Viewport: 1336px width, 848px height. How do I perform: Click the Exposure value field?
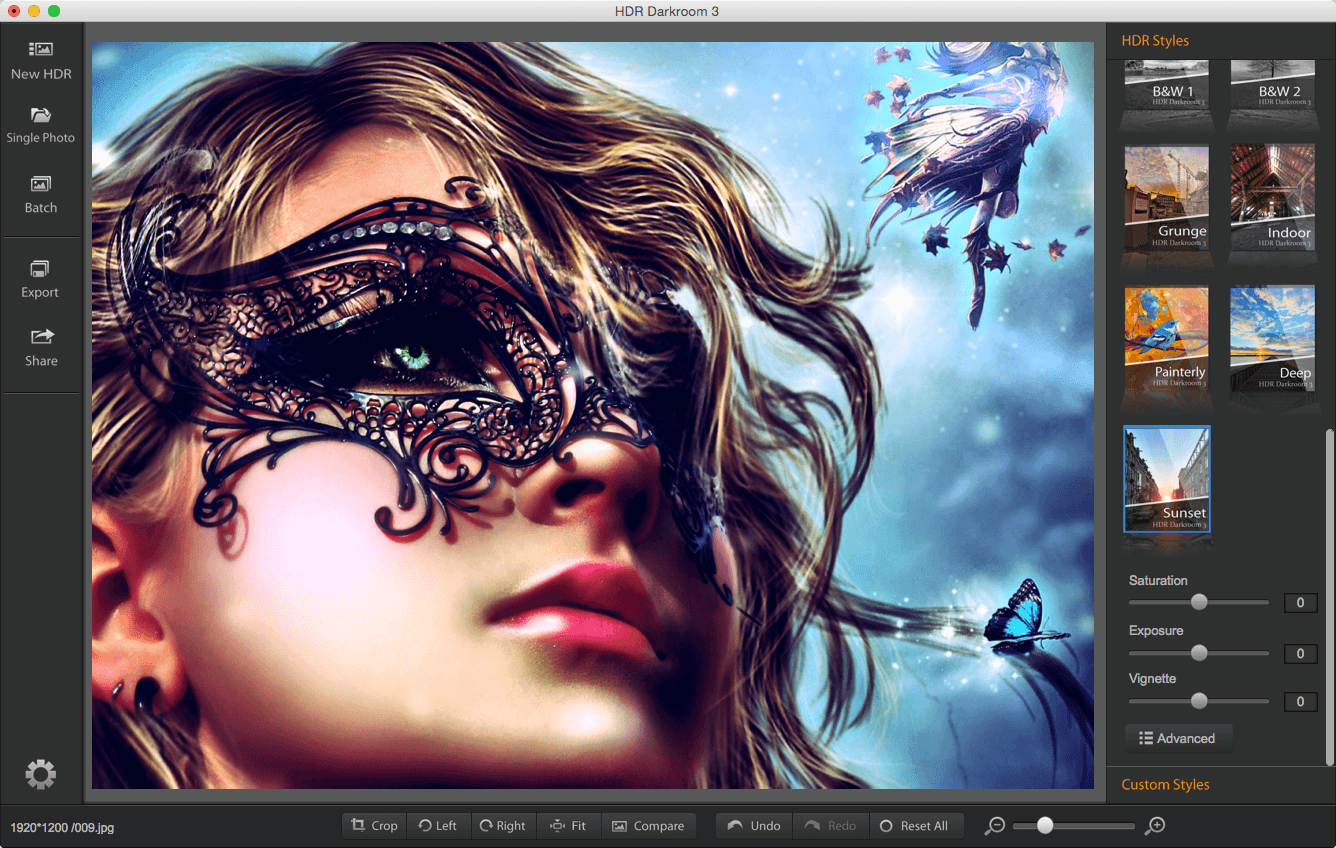pyautogui.click(x=1301, y=654)
